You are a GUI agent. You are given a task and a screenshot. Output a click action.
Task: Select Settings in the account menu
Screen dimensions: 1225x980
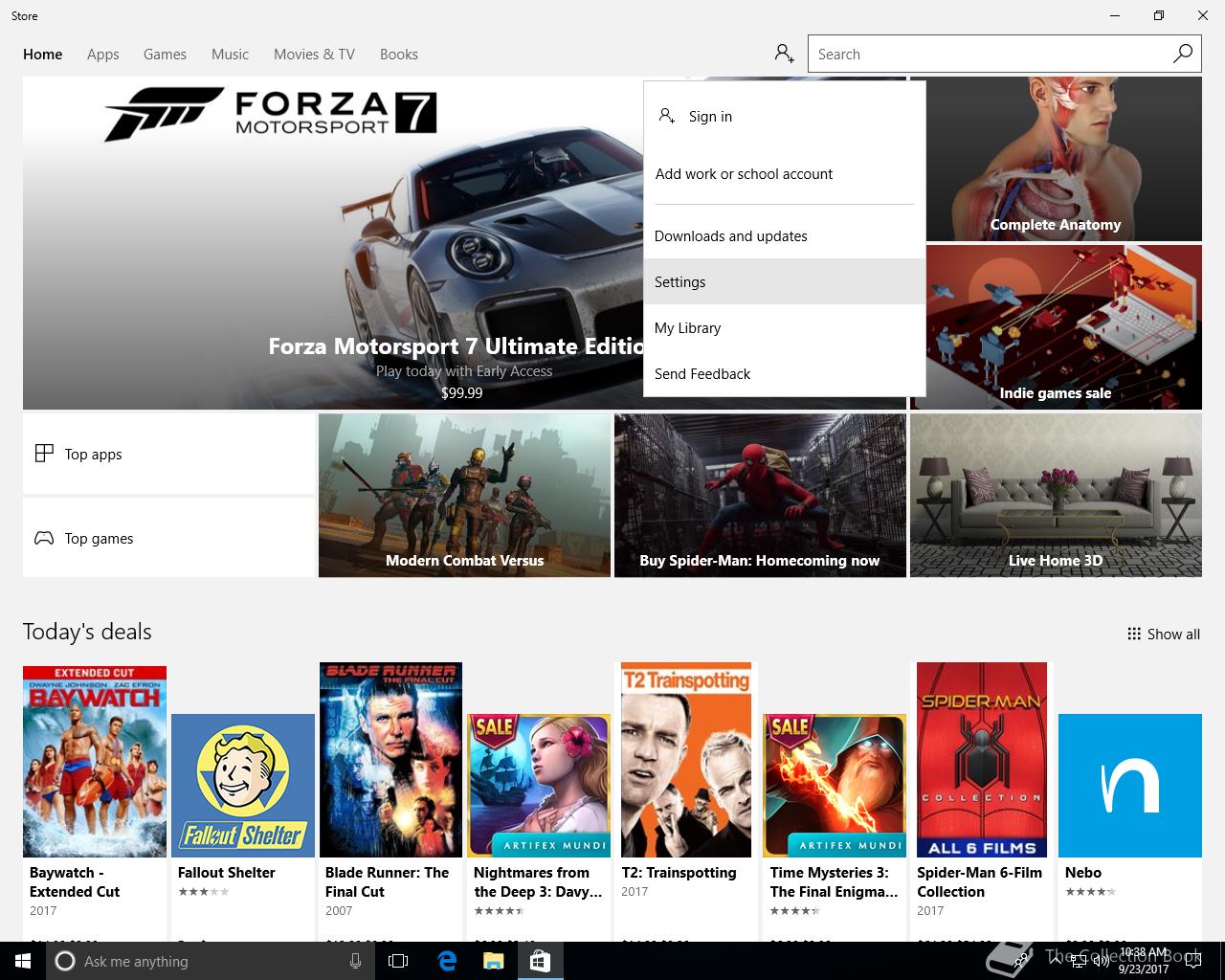tap(785, 281)
